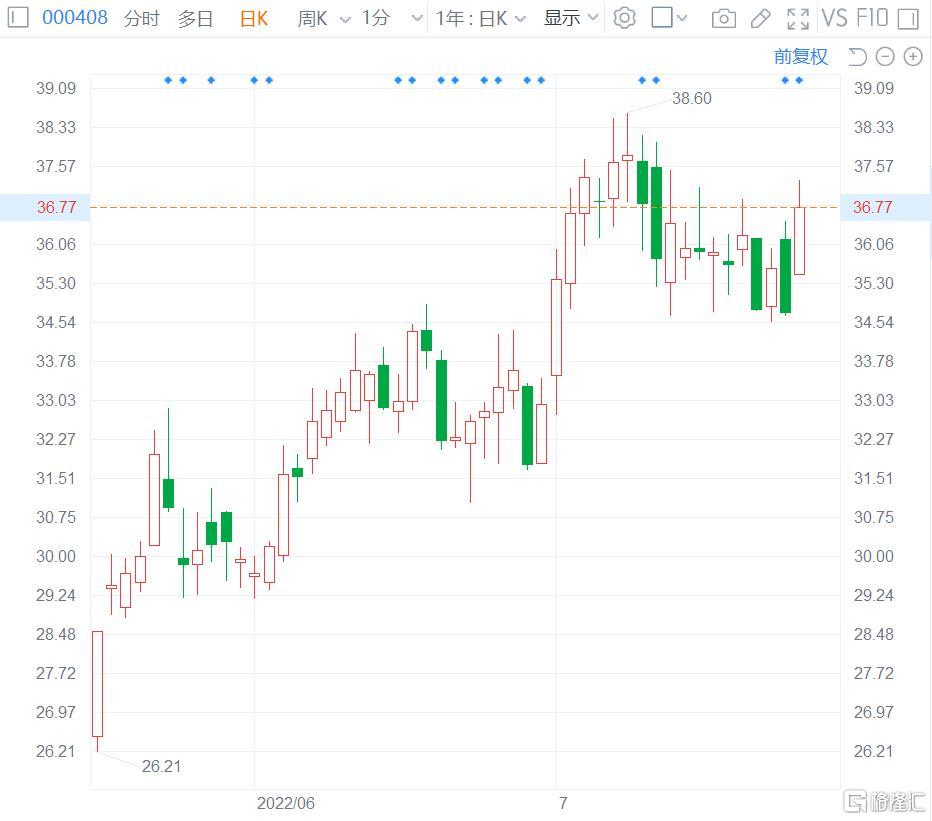This screenshot has width=932, height=821.
Task: Open chart settings gear icon
Action: [x=624, y=18]
